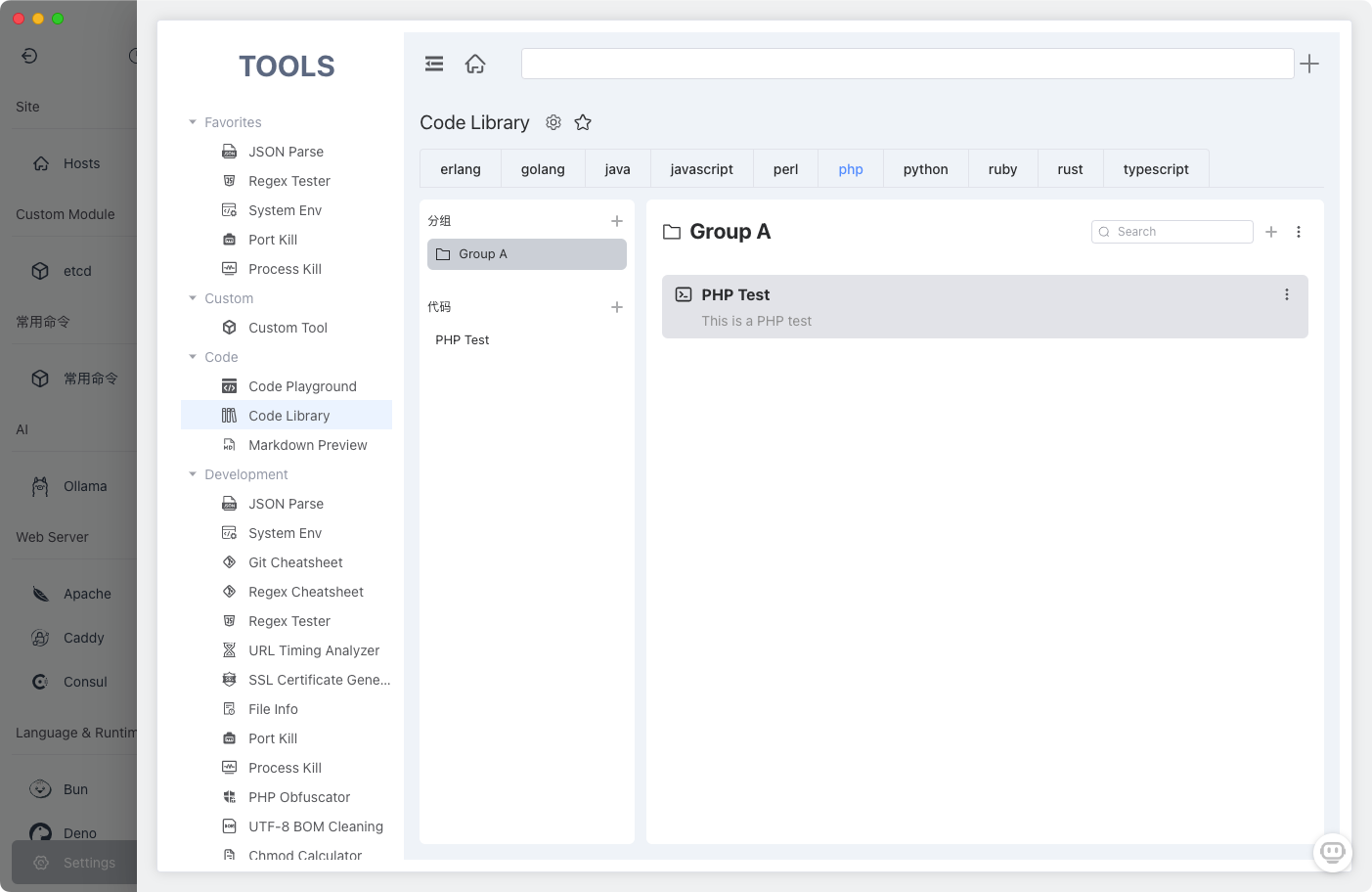Collapse the Custom section
This screenshot has height=892, width=1372.
[193, 298]
